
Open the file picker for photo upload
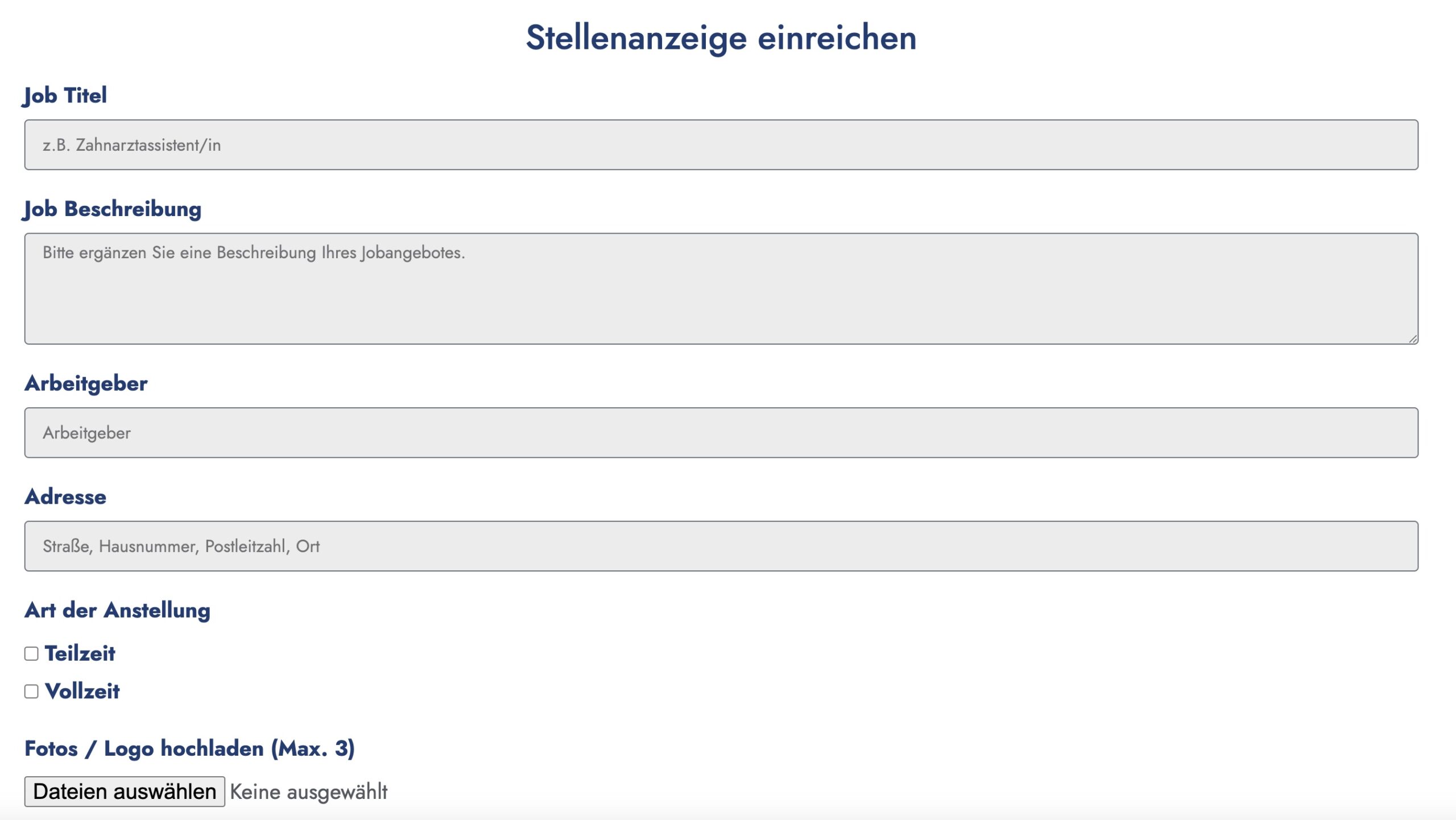tap(124, 791)
